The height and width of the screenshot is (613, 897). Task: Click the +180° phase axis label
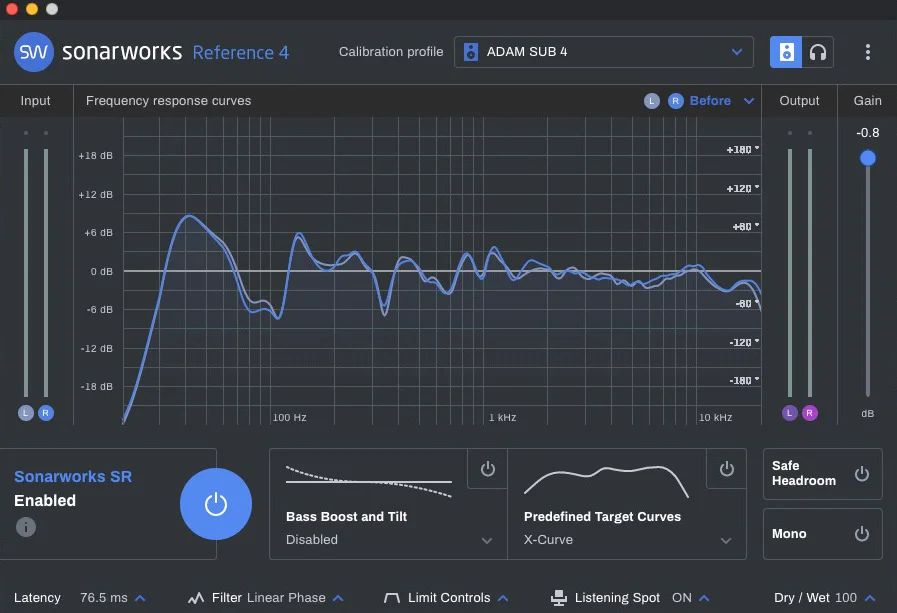[x=743, y=150]
